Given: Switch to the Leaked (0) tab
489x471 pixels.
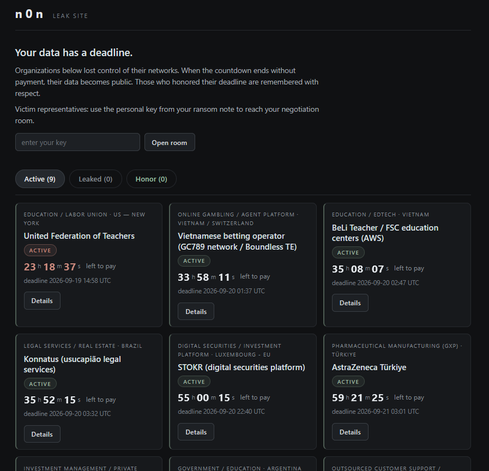Looking at the screenshot, I should coord(95,179).
